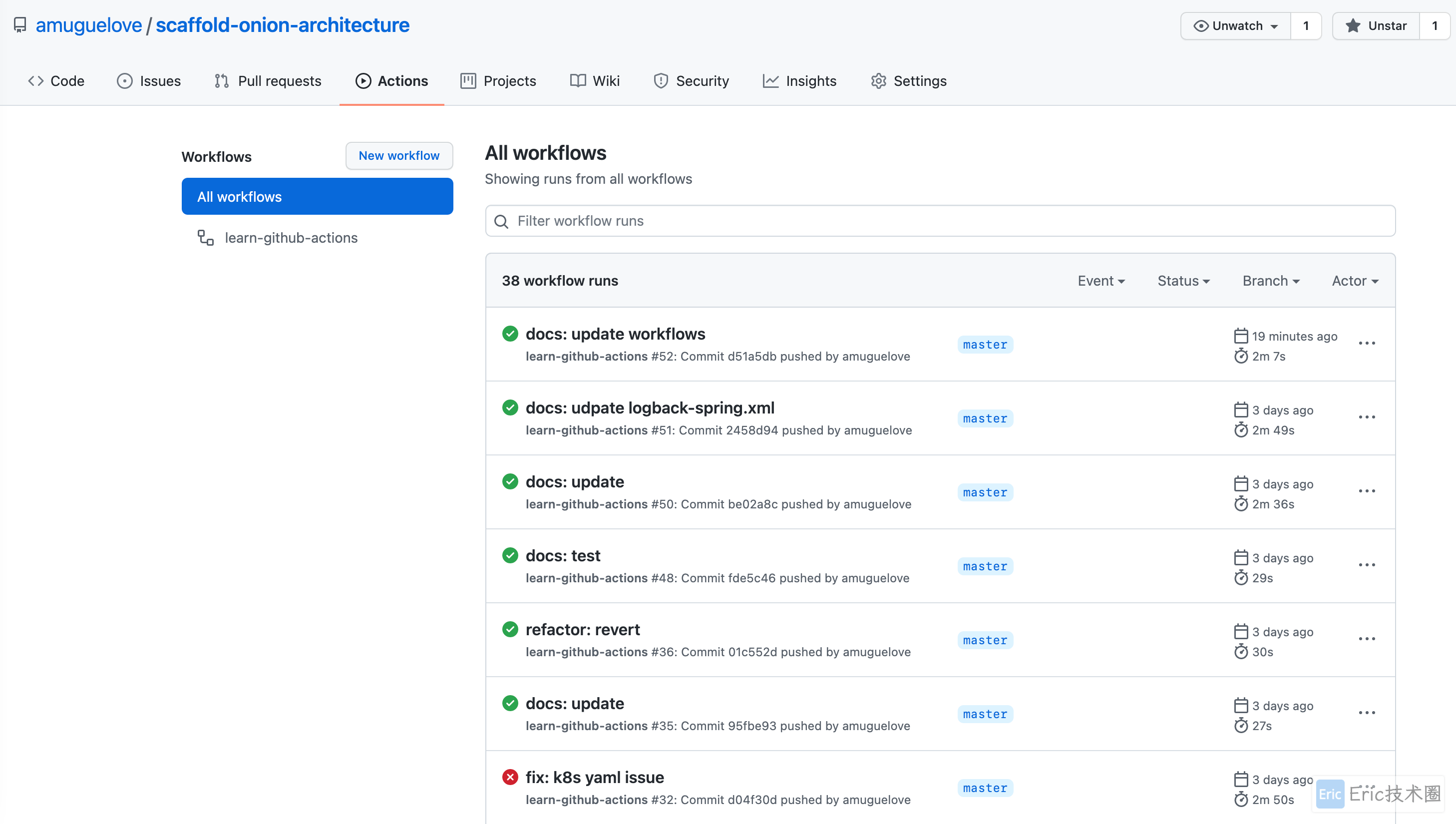Click the calendar icon next to 19 minutes ago
This screenshot has height=824, width=1456.
tap(1240, 336)
